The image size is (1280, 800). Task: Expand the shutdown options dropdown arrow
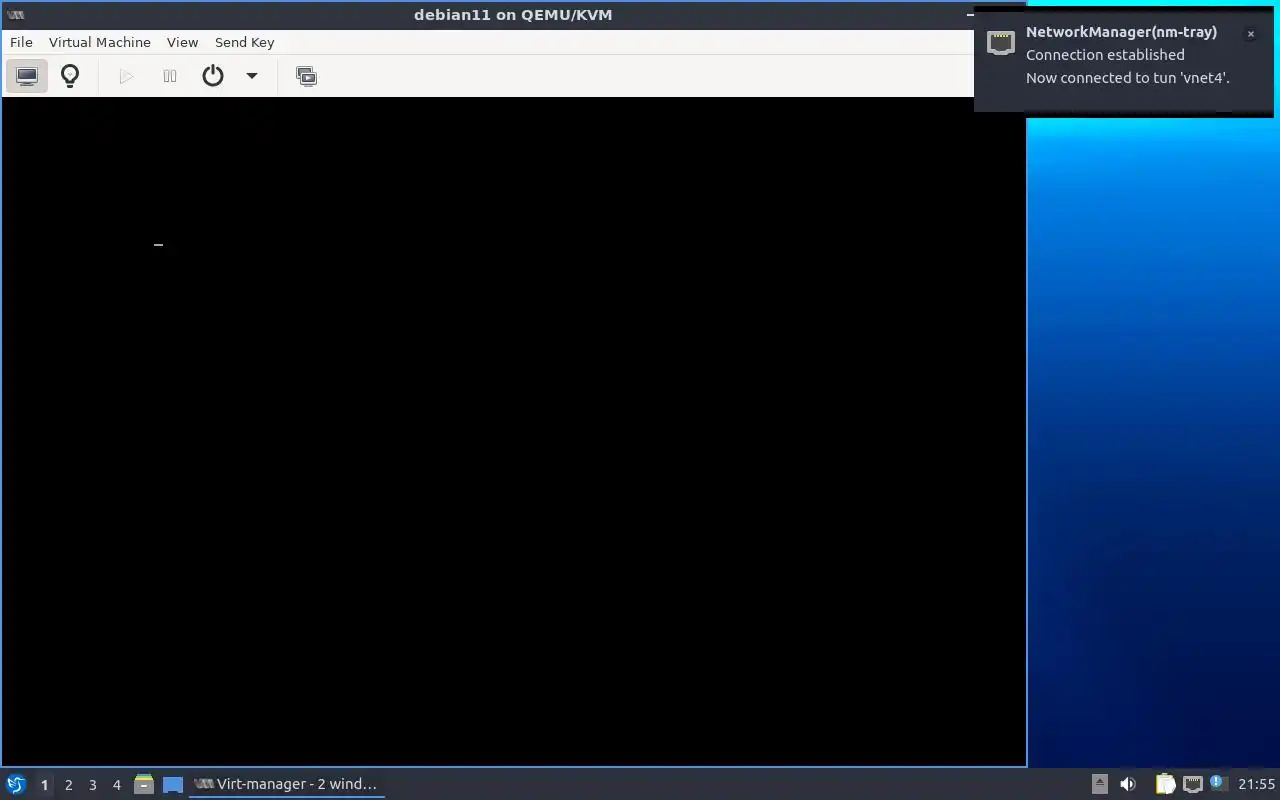pos(252,76)
